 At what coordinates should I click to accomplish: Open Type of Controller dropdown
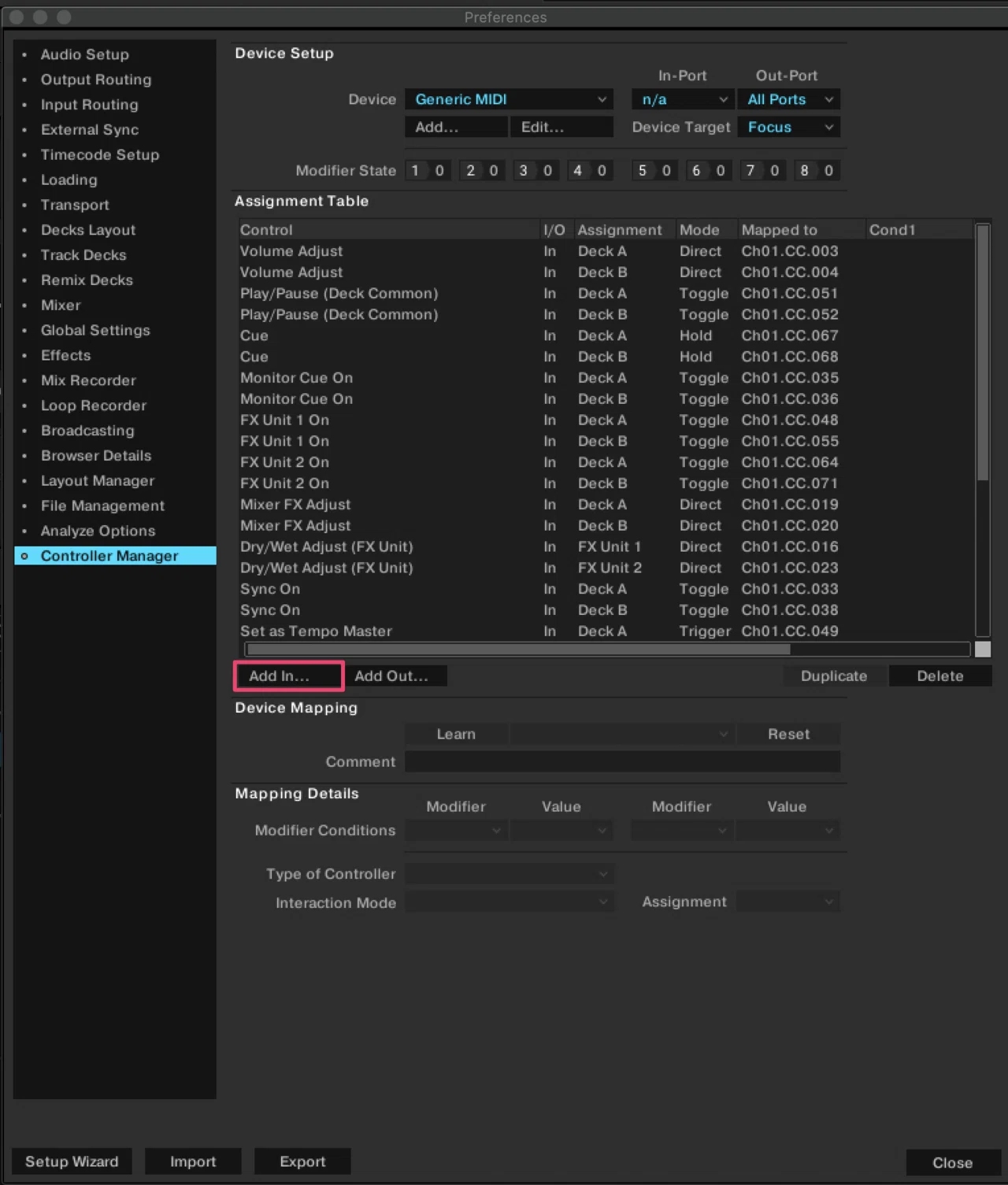pyautogui.click(x=509, y=873)
